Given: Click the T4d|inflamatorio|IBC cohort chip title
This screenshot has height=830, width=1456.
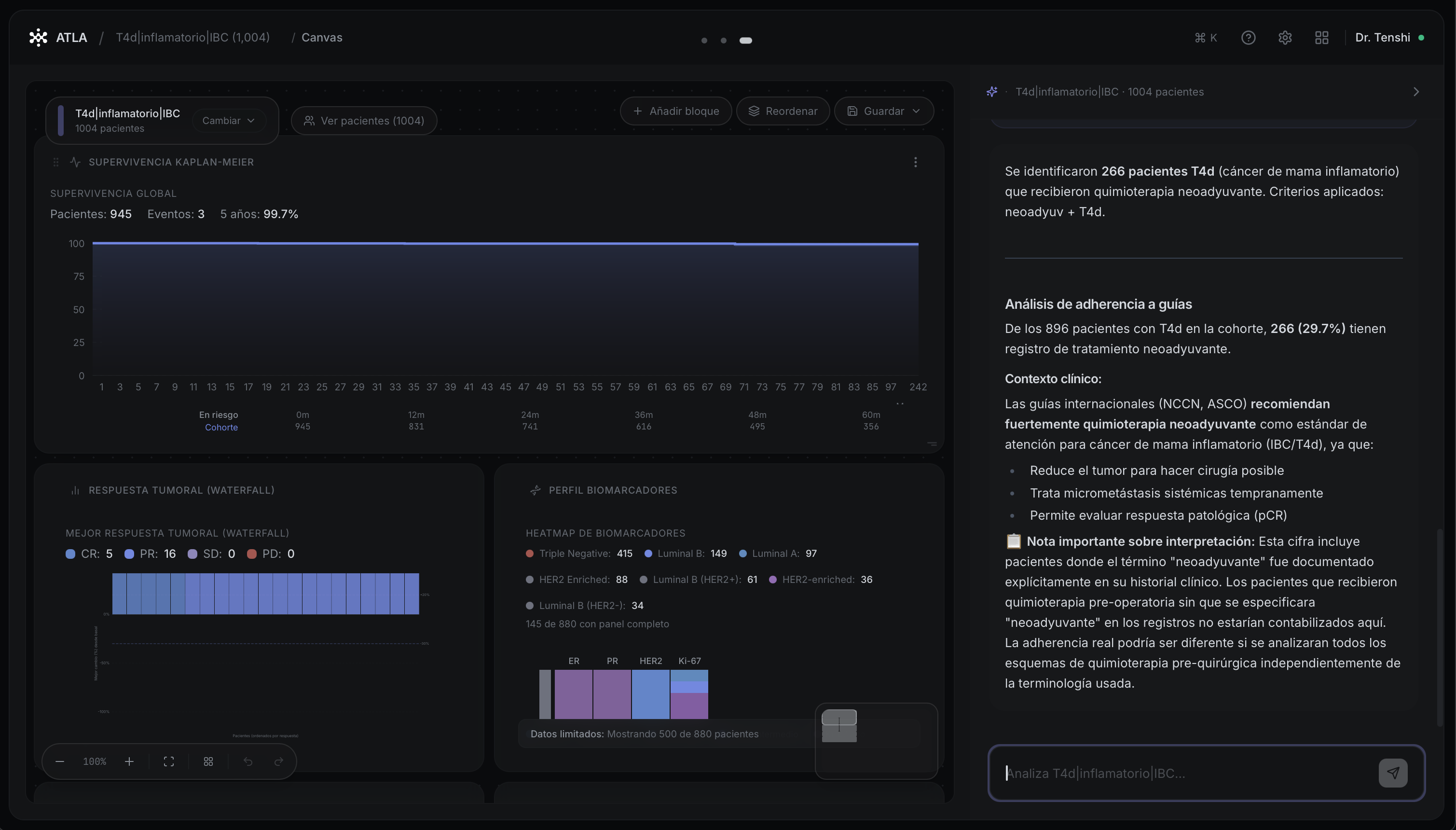Looking at the screenshot, I should [x=128, y=113].
